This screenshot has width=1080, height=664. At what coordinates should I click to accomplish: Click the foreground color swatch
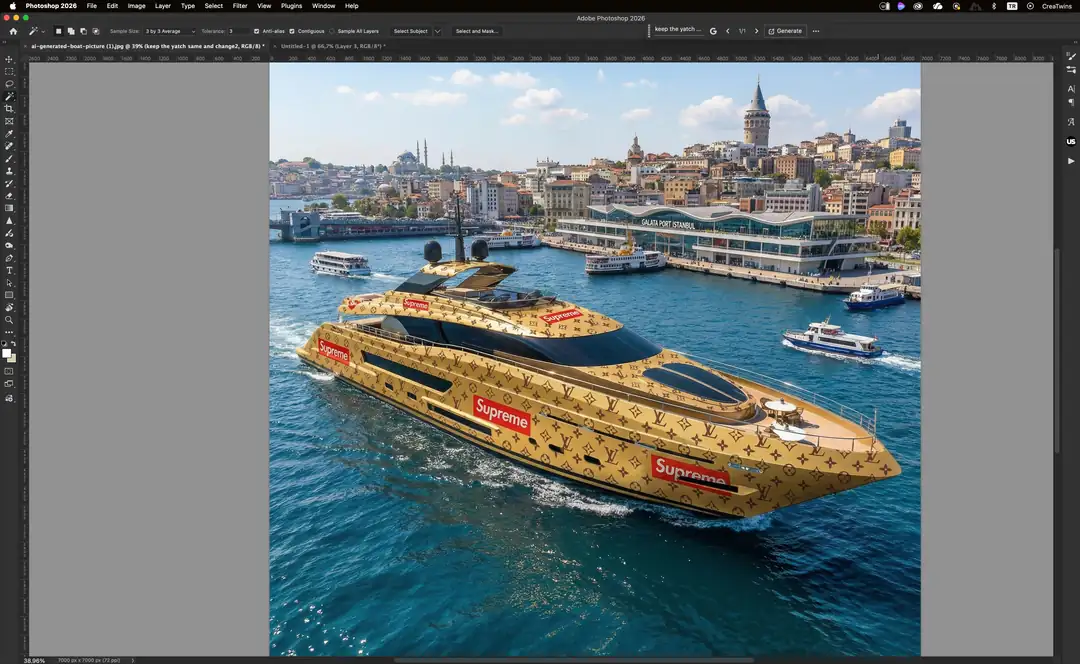point(8,355)
